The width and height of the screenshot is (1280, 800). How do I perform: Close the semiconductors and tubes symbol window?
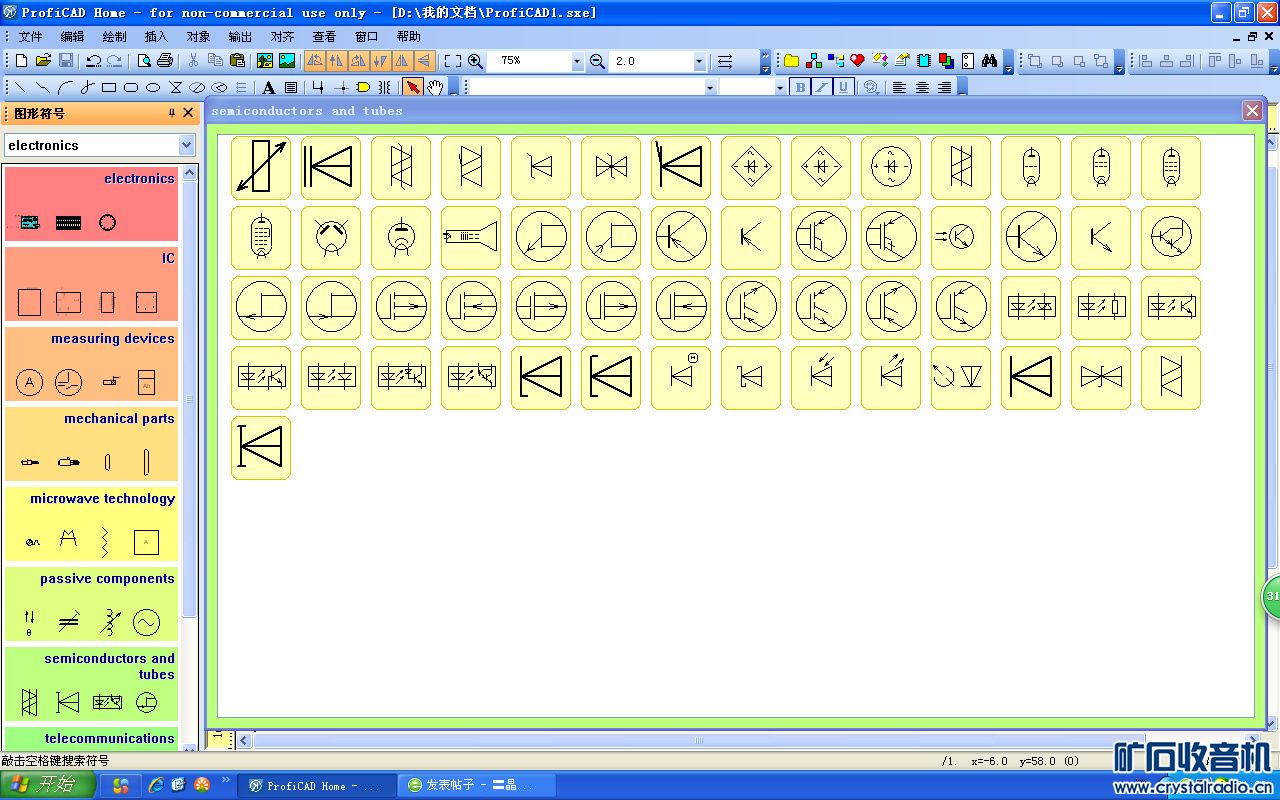click(x=1252, y=110)
